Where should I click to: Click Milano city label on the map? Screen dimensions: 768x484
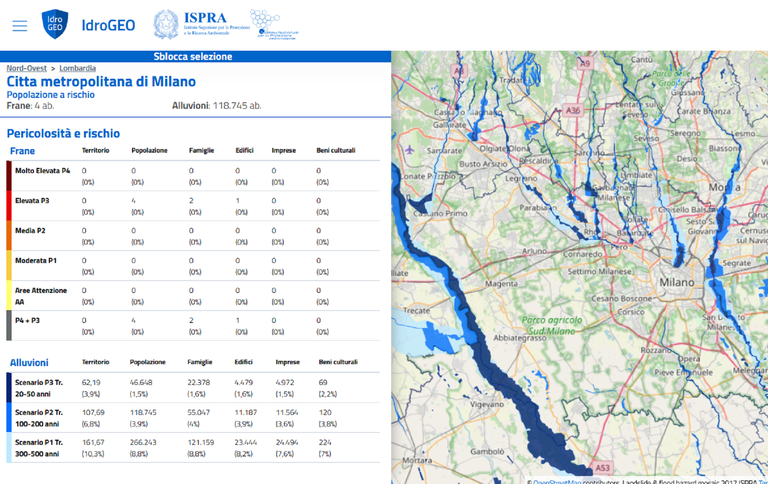coord(676,283)
